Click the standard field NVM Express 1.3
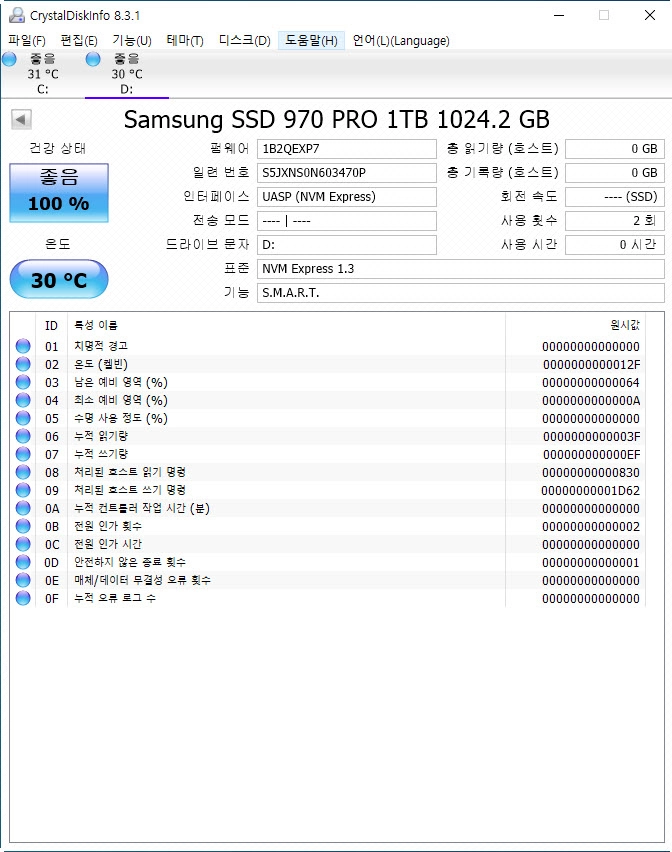This screenshot has width=672, height=852. [x=461, y=268]
